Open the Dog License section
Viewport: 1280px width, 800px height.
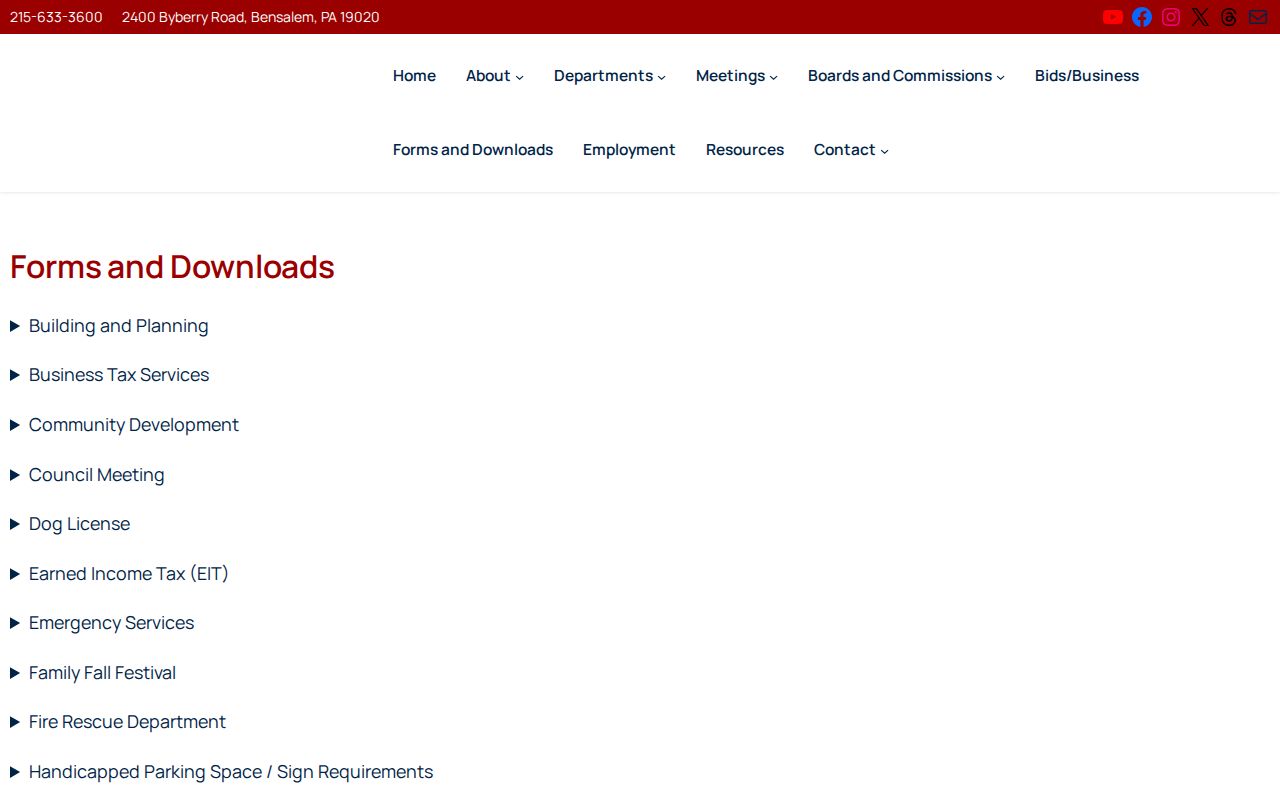point(70,524)
